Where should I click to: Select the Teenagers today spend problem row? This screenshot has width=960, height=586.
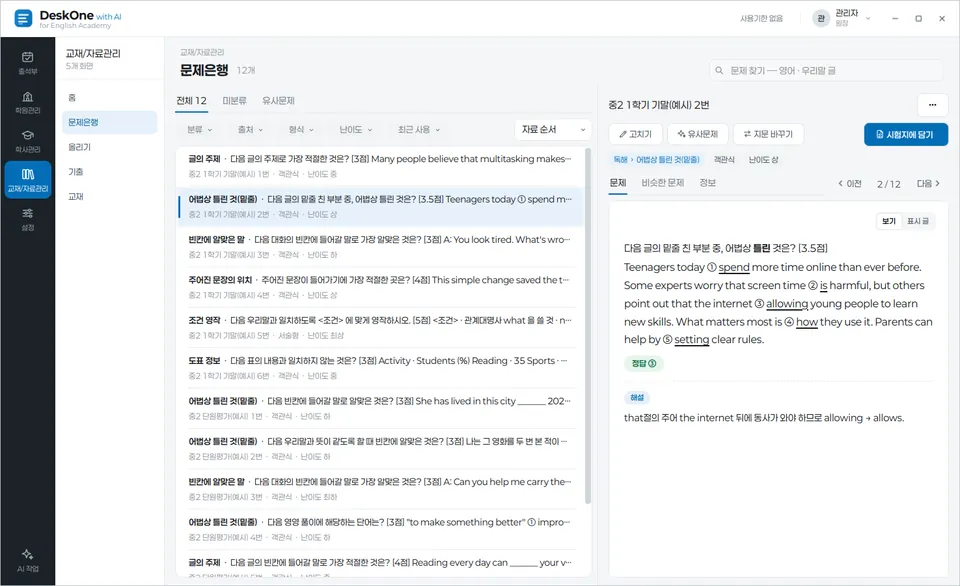[380, 206]
